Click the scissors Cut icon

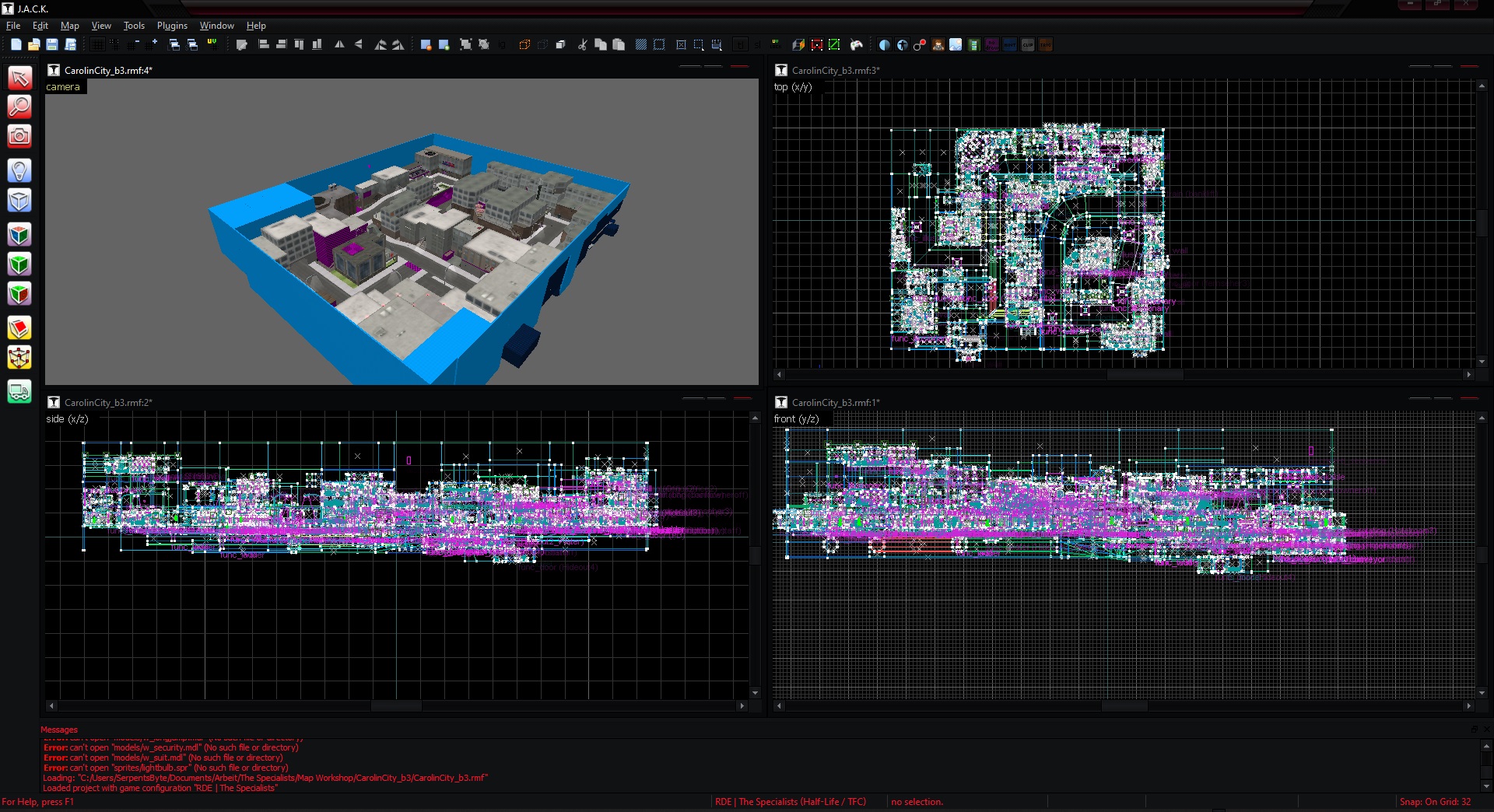coord(582,45)
